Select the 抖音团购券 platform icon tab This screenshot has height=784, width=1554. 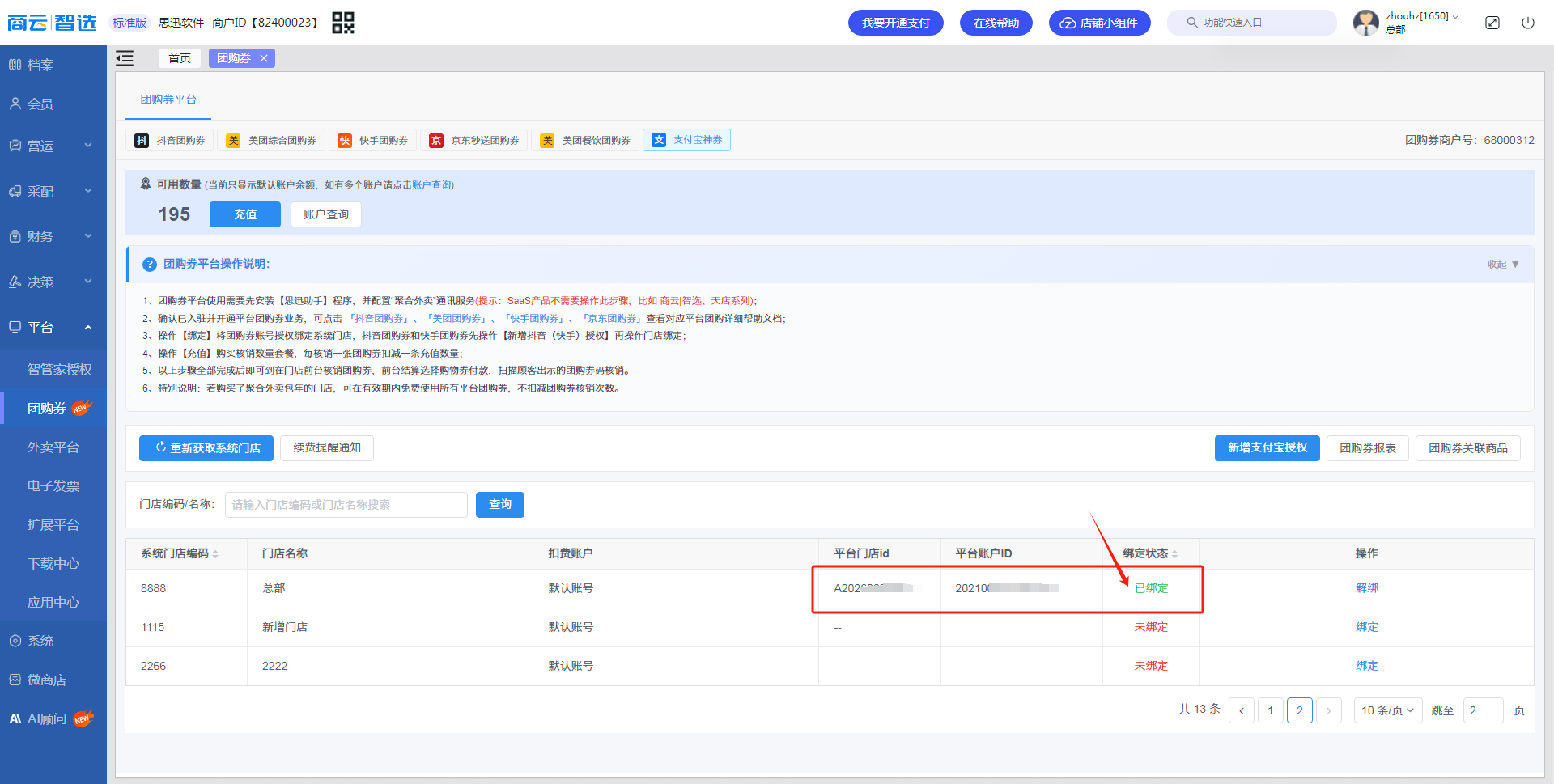tap(170, 140)
